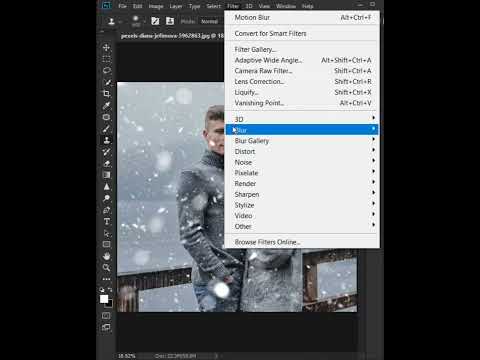The image size is (480, 360).
Task: Expand the Blur Gallery submenu
Action: coord(302,141)
